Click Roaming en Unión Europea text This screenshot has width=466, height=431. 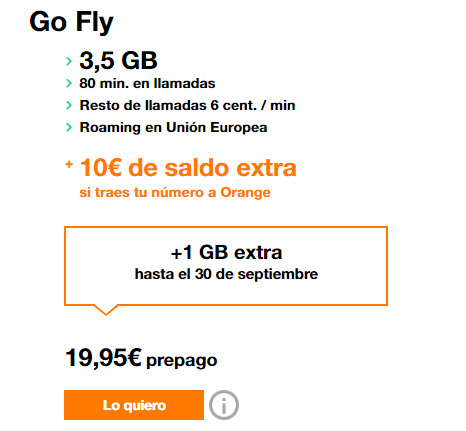click(x=173, y=128)
